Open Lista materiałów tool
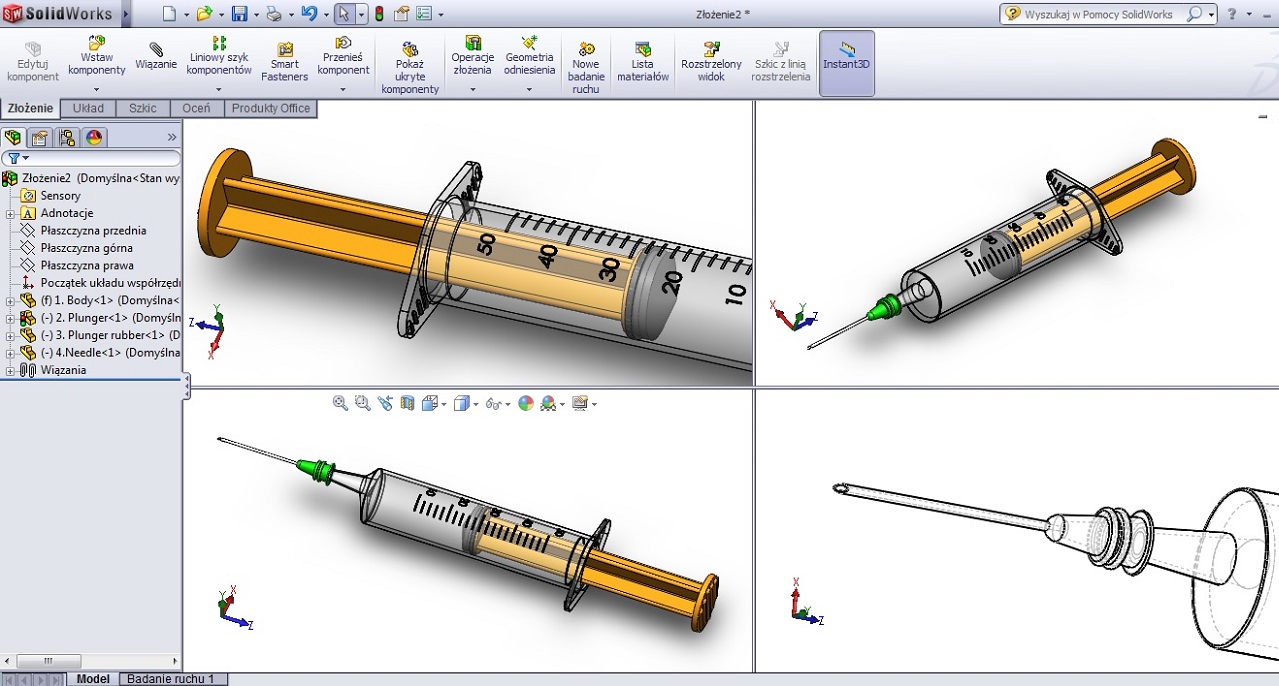The width and height of the screenshot is (1279, 686). point(643,62)
